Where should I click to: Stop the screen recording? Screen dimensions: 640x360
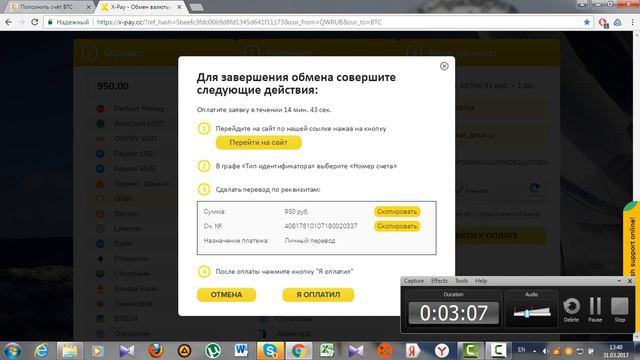pyautogui.click(x=620, y=309)
